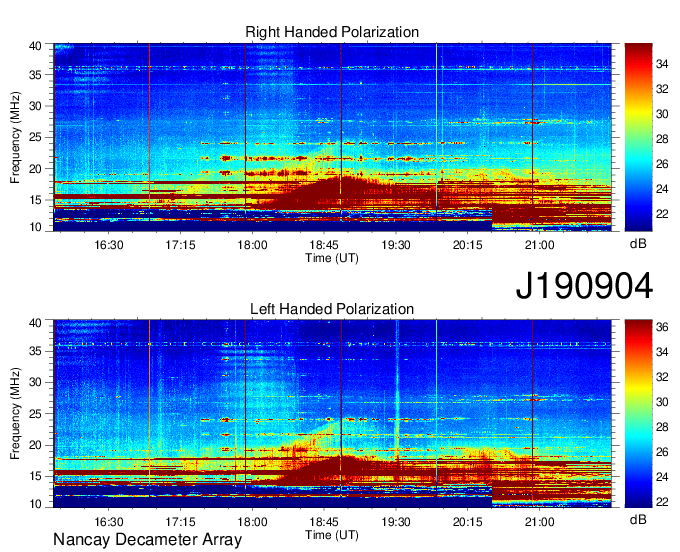Click the 21:00 tick on Right Handed plot

point(539,245)
